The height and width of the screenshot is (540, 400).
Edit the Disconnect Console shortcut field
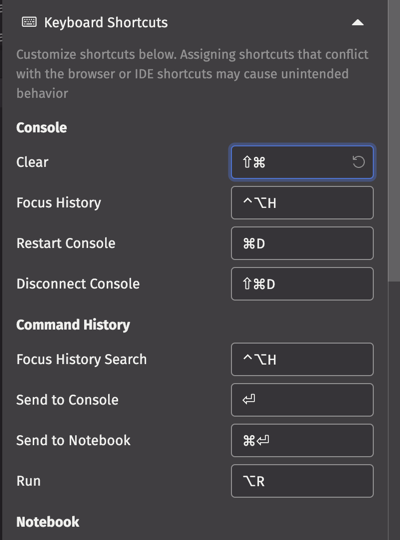[x=302, y=284]
